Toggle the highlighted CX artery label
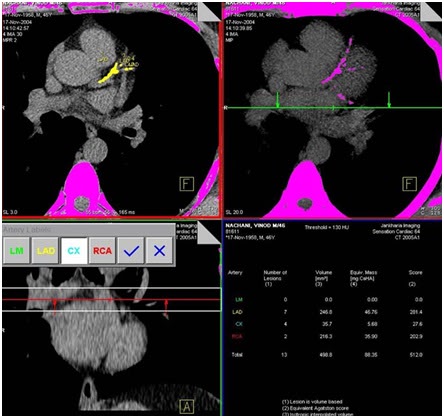444x418 pixels. pyautogui.click(x=74, y=251)
